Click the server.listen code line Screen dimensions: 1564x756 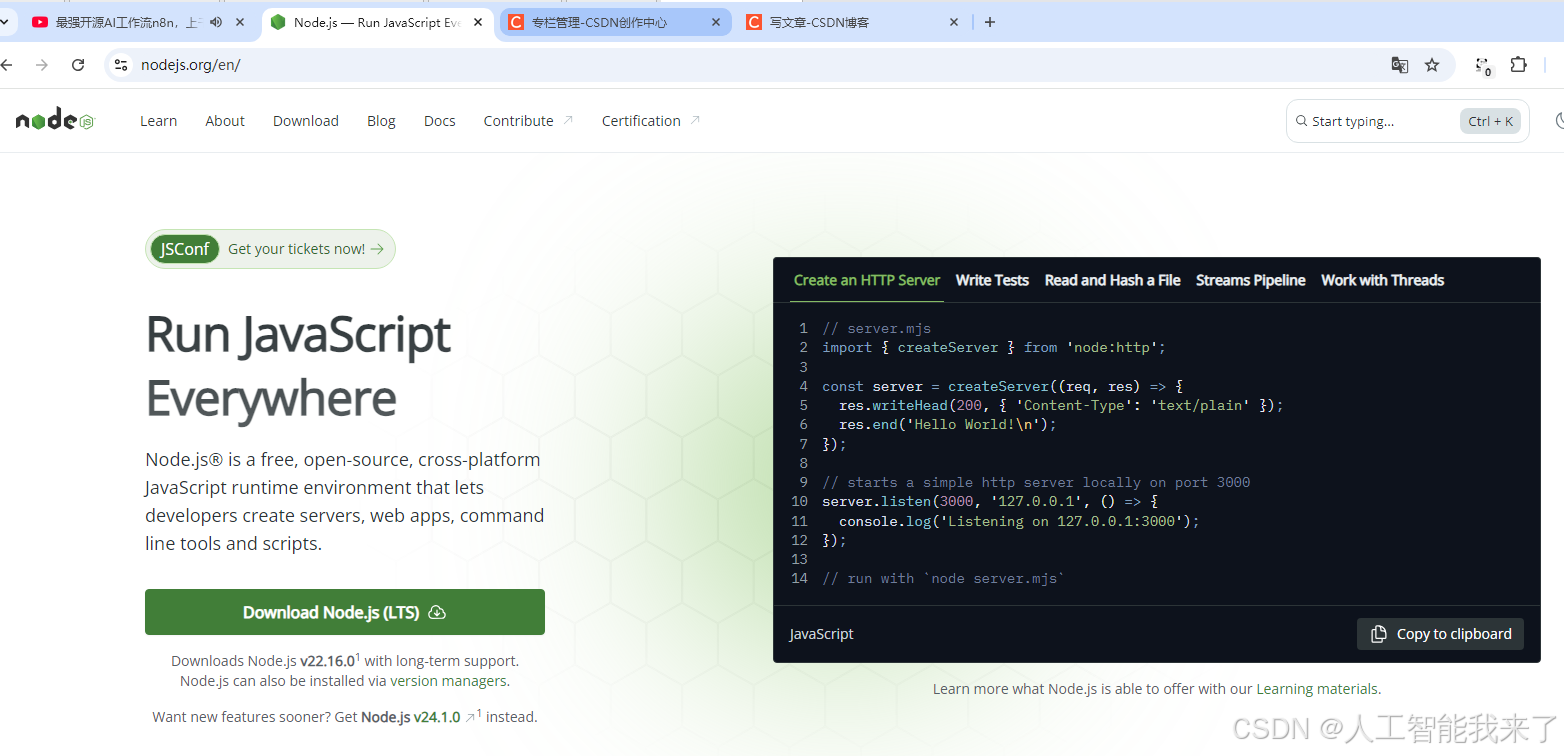pos(990,501)
